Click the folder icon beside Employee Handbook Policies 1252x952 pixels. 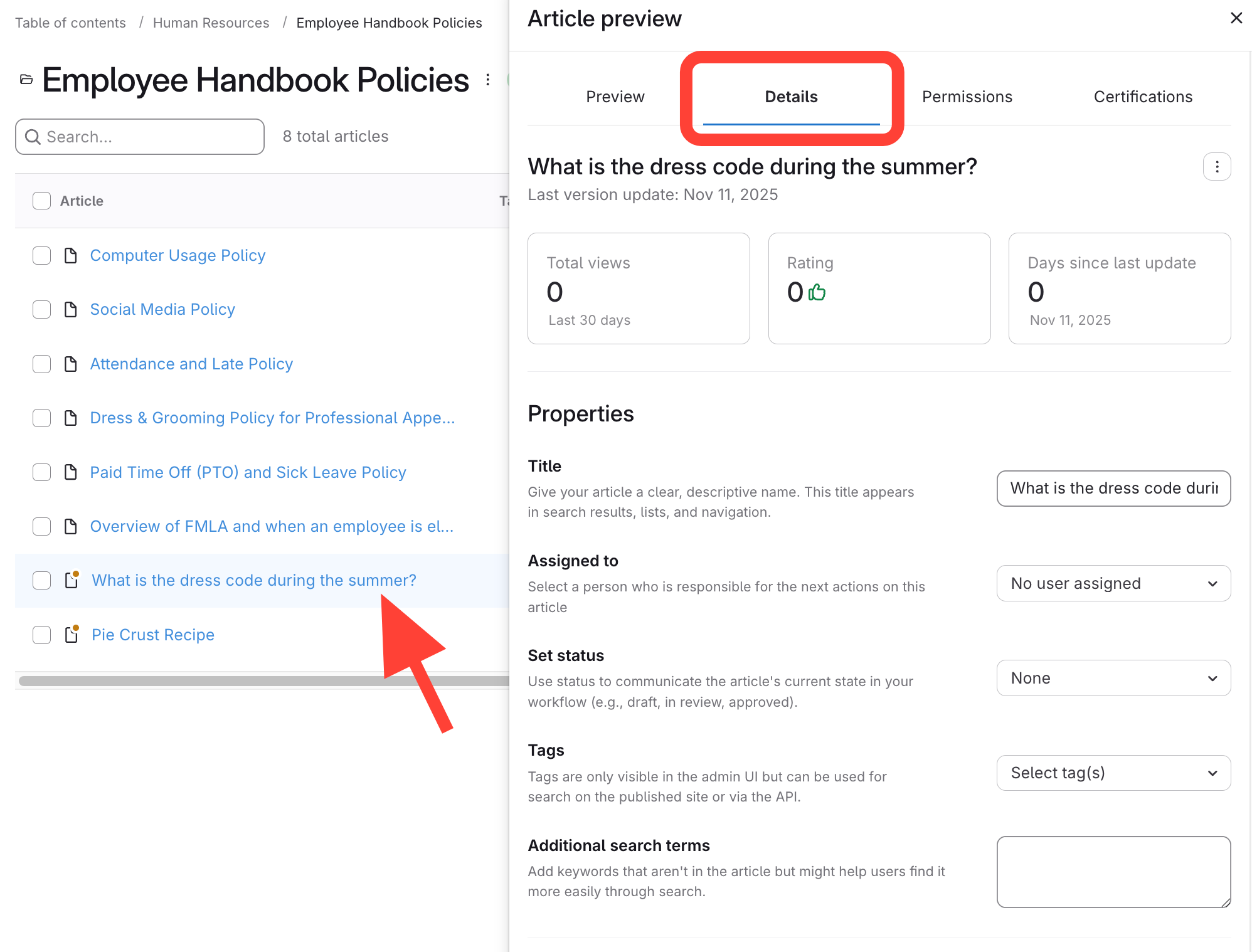pos(26,80)
